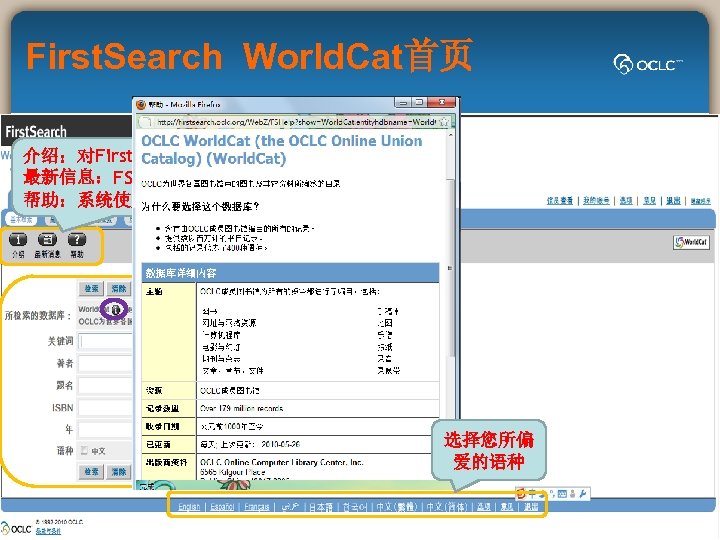Click the red Sogou IME logo

point(521,494)
